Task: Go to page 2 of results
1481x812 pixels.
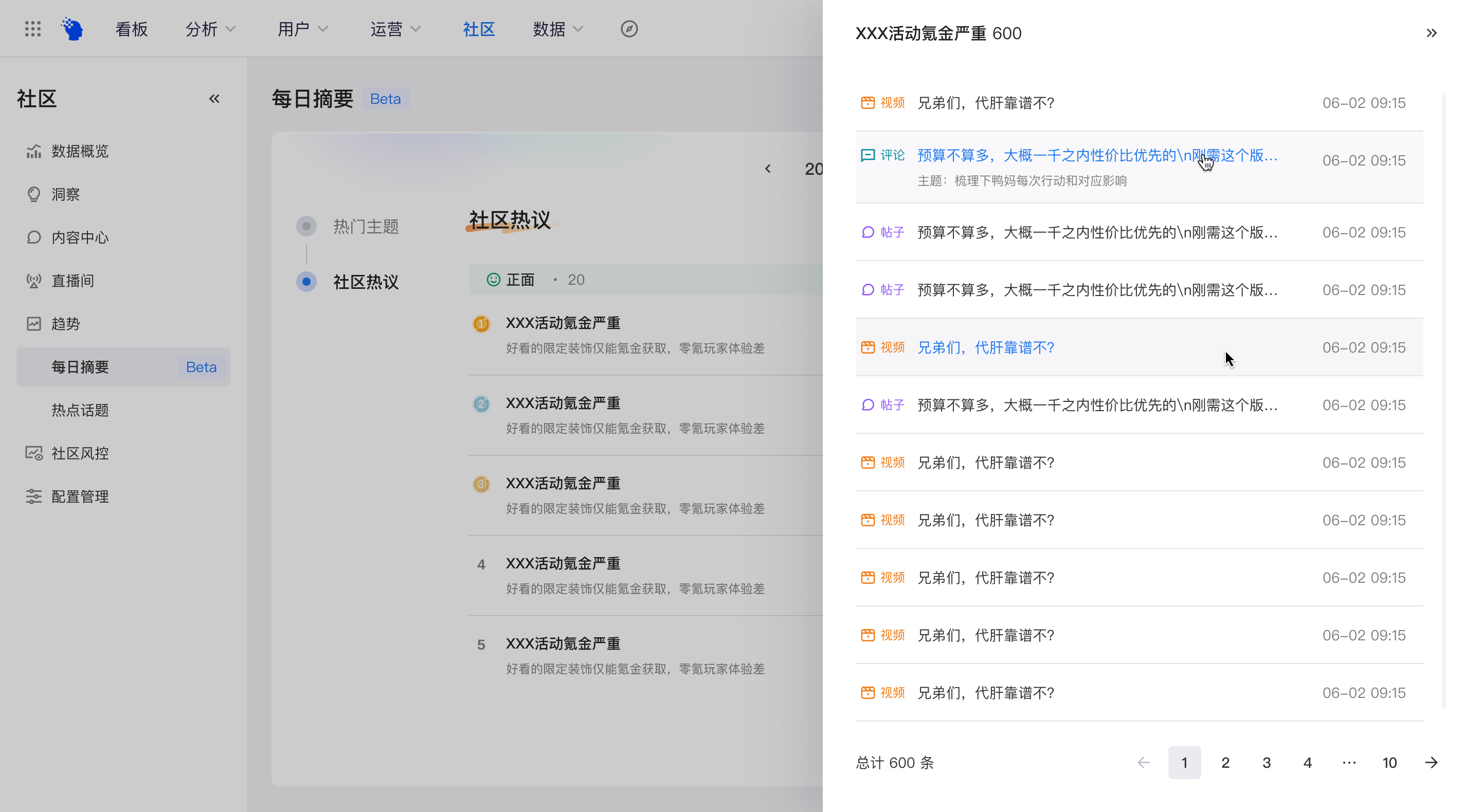Action: pyautogui.click(x=1225, y=763)
